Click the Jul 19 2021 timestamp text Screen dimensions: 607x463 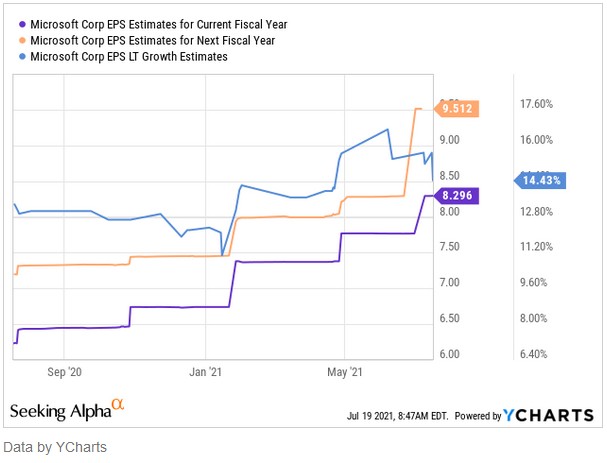pos(397,416)
